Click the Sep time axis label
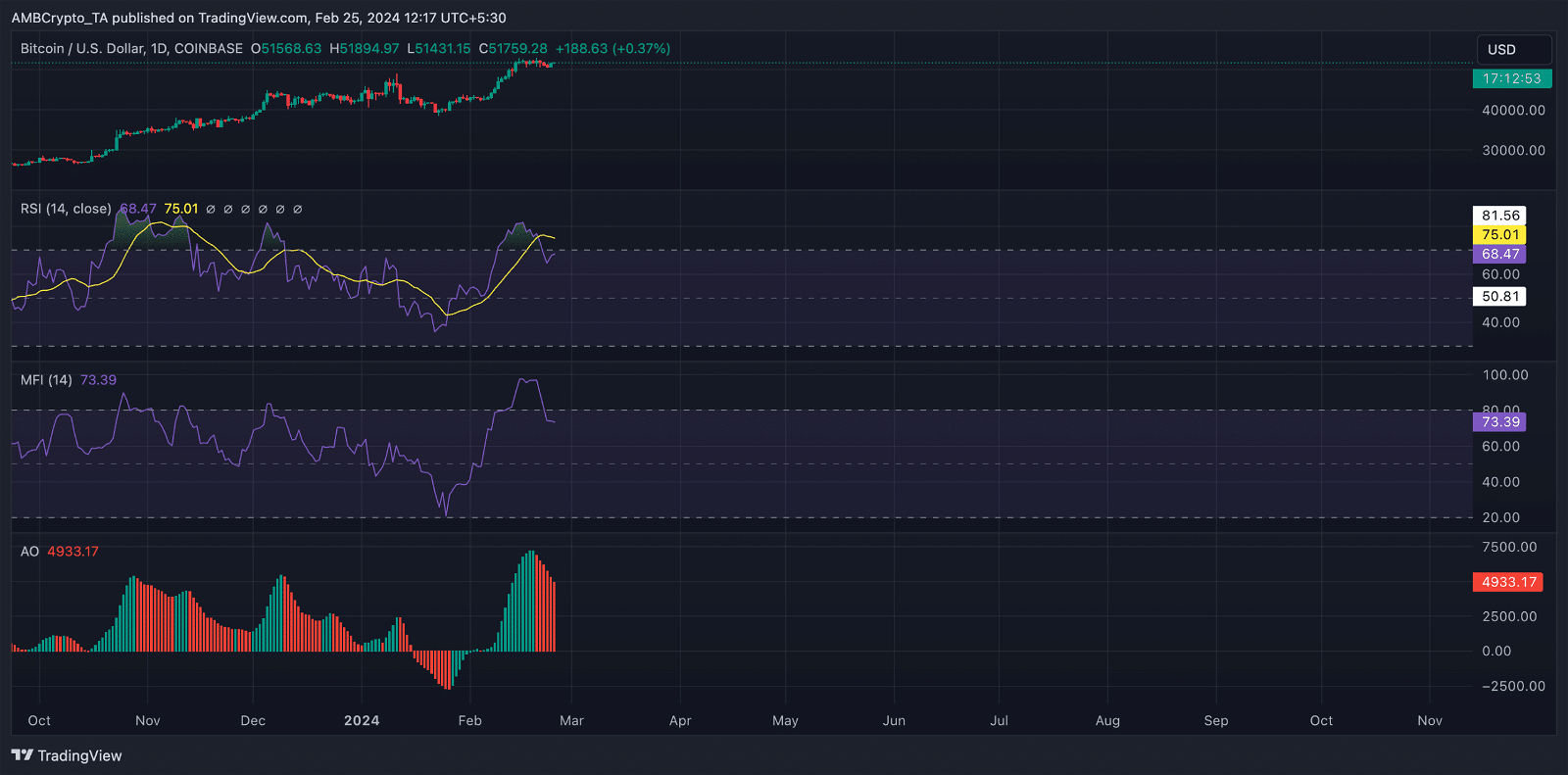This screenshot has height=775, width=1568. pos(1216,720)
